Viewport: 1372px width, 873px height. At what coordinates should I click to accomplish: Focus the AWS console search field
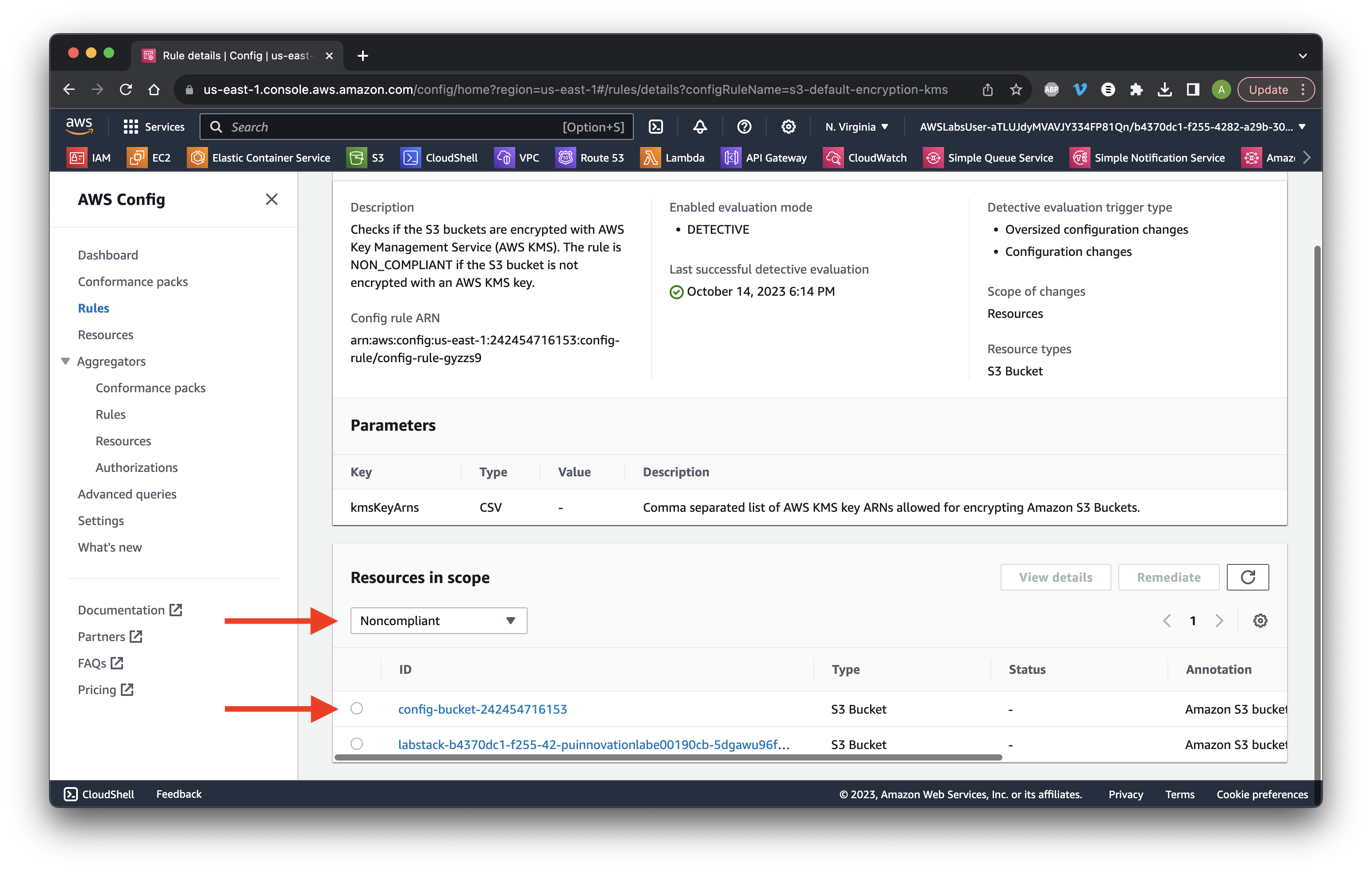pos(416,127)
